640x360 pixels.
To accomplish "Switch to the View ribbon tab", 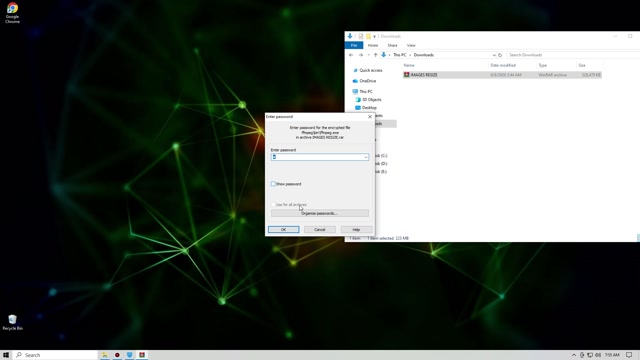I will click(x=411, y=45).
